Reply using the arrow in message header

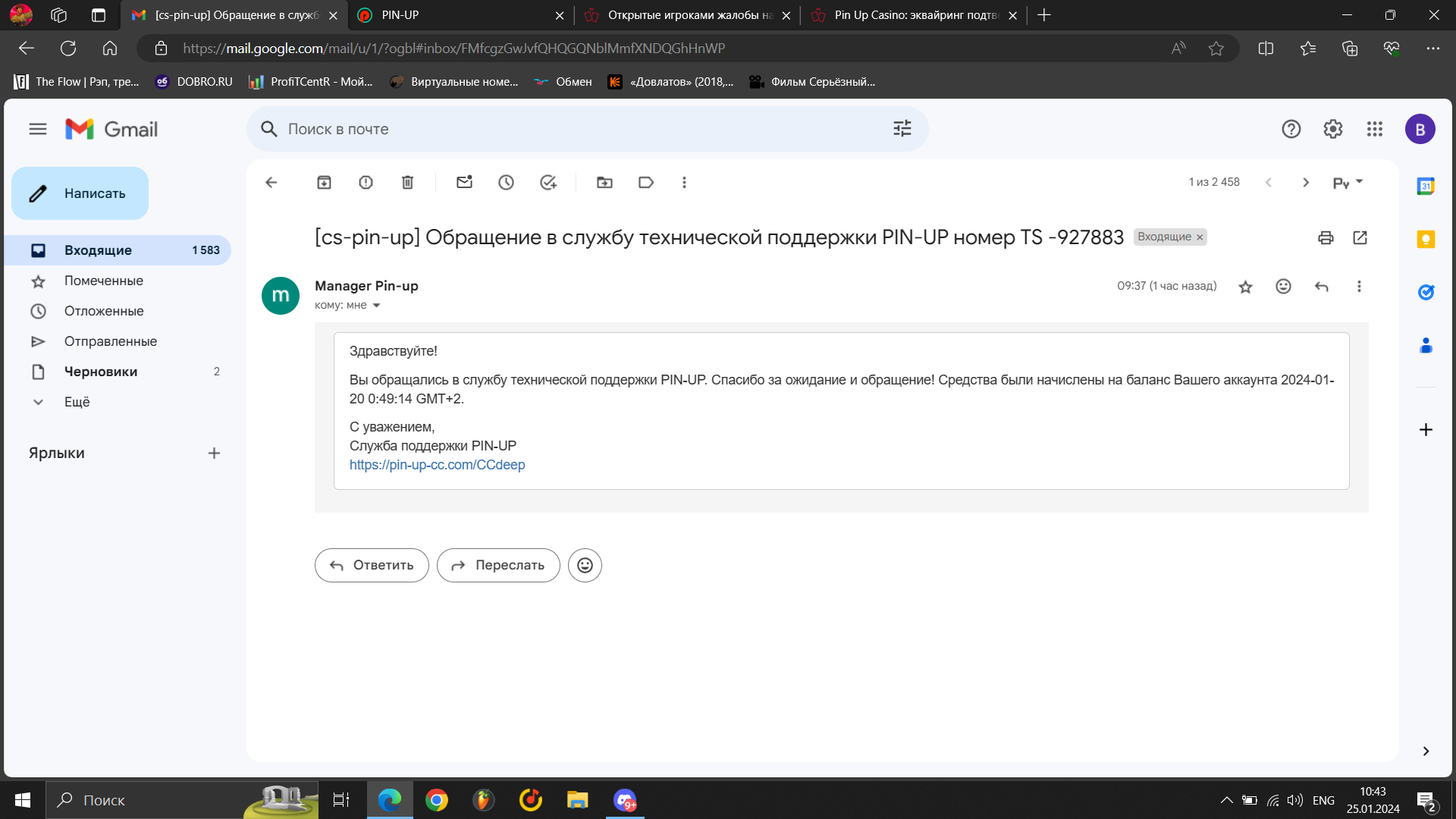tap(1321, 287)
